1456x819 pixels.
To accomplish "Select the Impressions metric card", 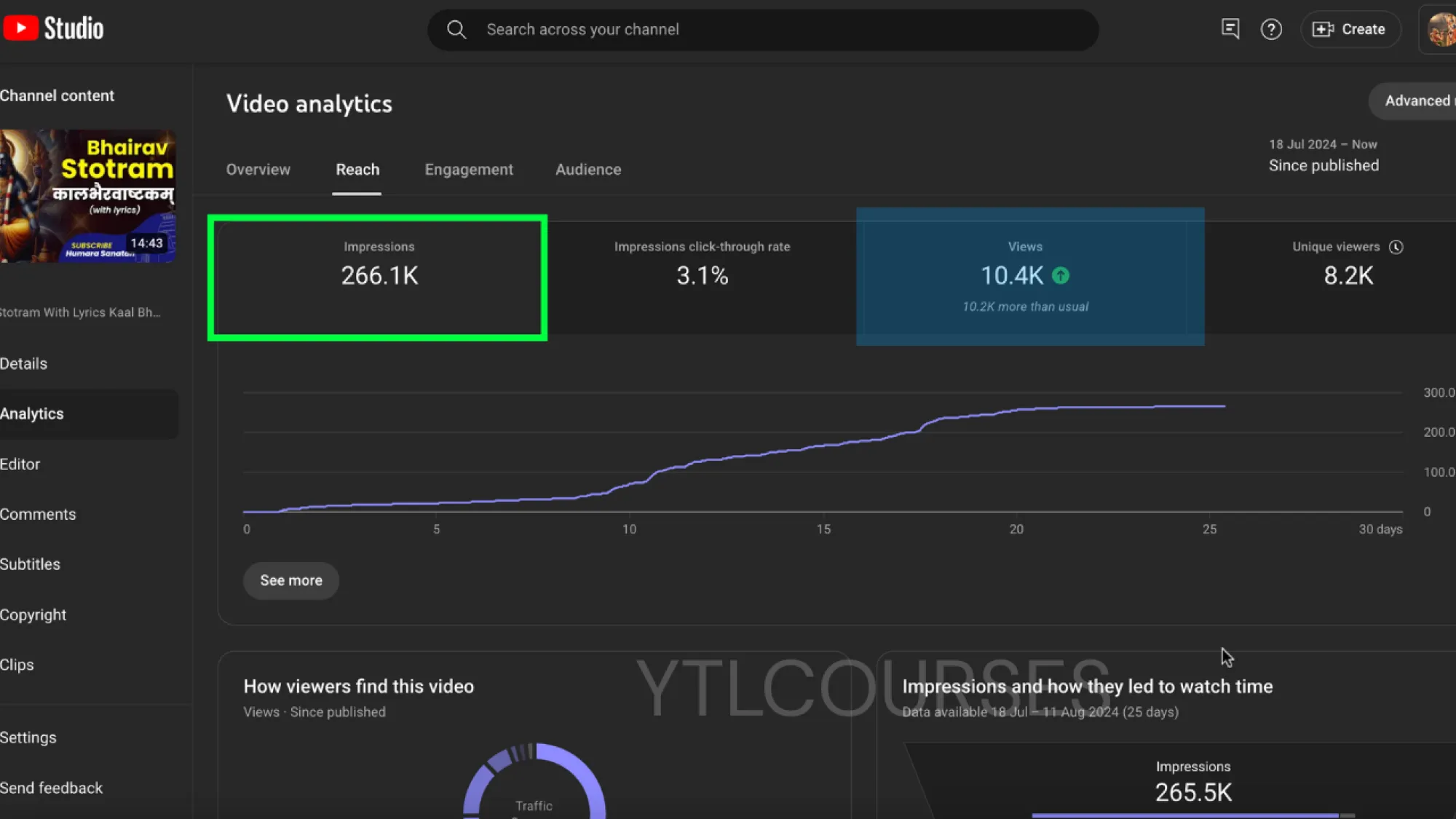I will click(379, 277).
